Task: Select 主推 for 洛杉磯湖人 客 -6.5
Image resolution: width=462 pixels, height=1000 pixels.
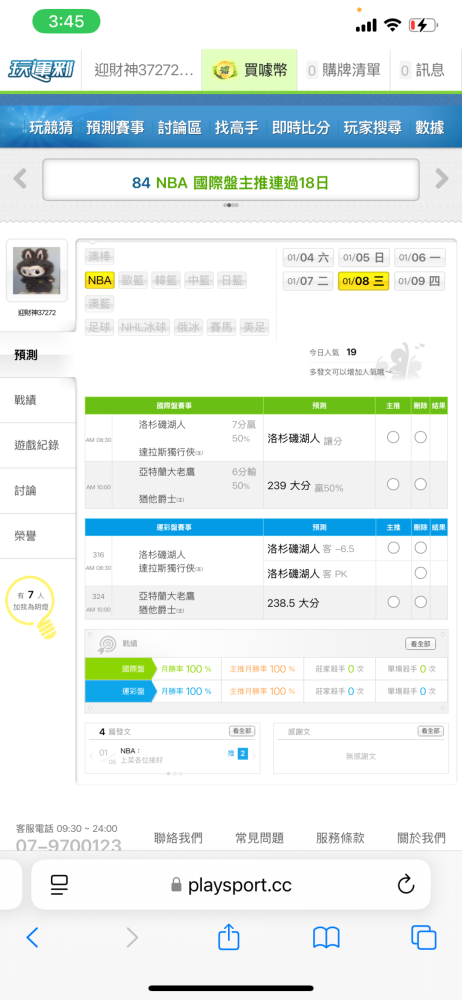Action: click(393, 547)
